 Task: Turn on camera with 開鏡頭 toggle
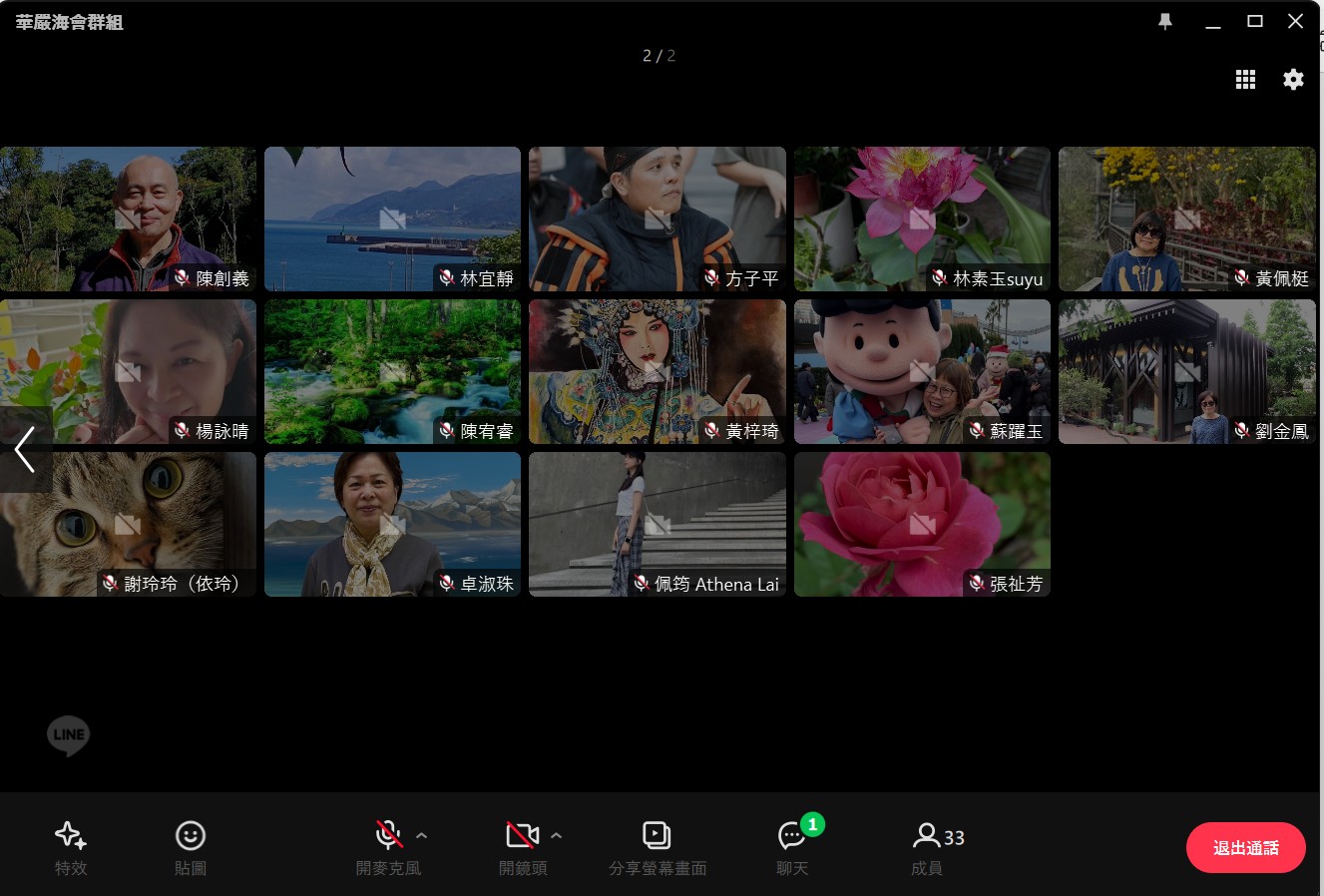pos(522,835)
